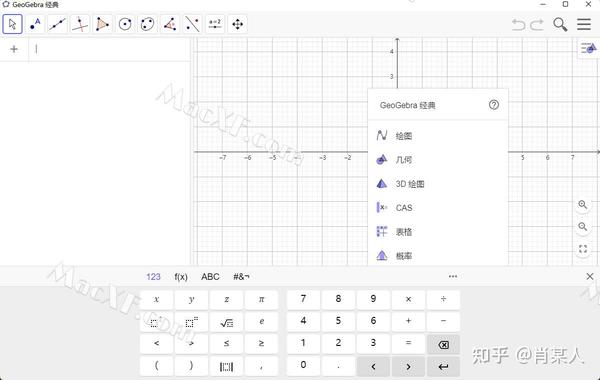This screenshot has width=600, height=380.
Task: Pick the Move Graphics View tool
Action: pyautogui.click(x=238, y=24)
